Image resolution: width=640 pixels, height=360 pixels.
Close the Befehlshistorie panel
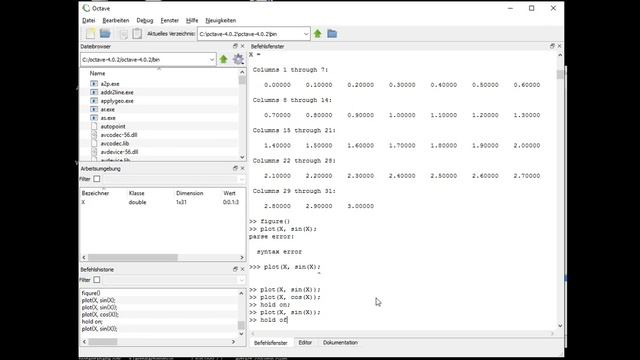coord(242,269)
